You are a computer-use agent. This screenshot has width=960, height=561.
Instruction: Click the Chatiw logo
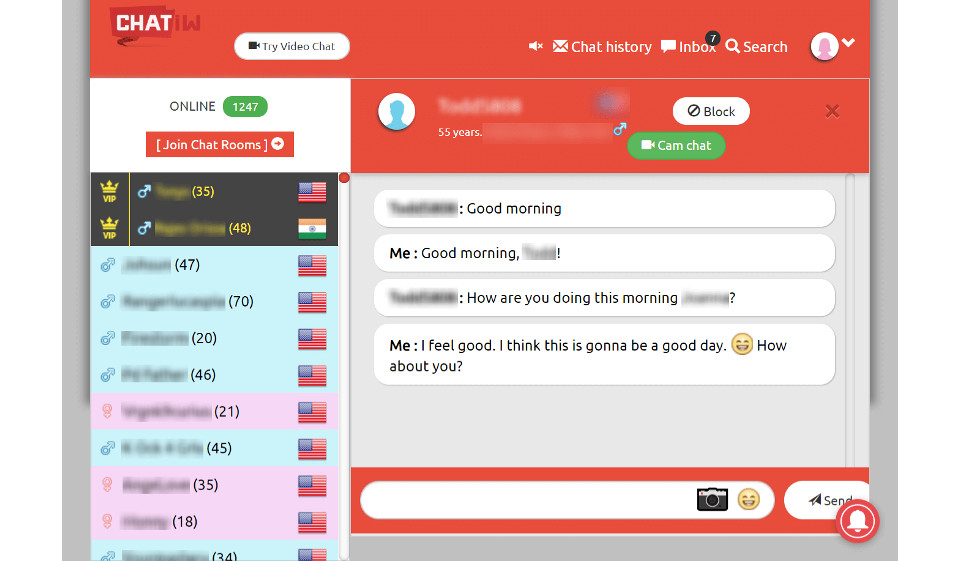click(155, 26)
